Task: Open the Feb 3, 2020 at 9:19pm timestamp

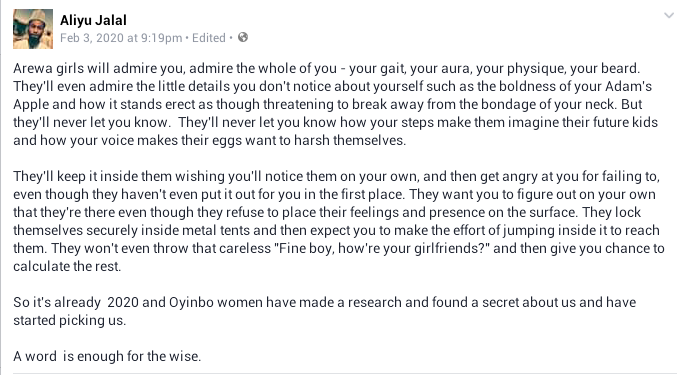Action: [121, 38]
